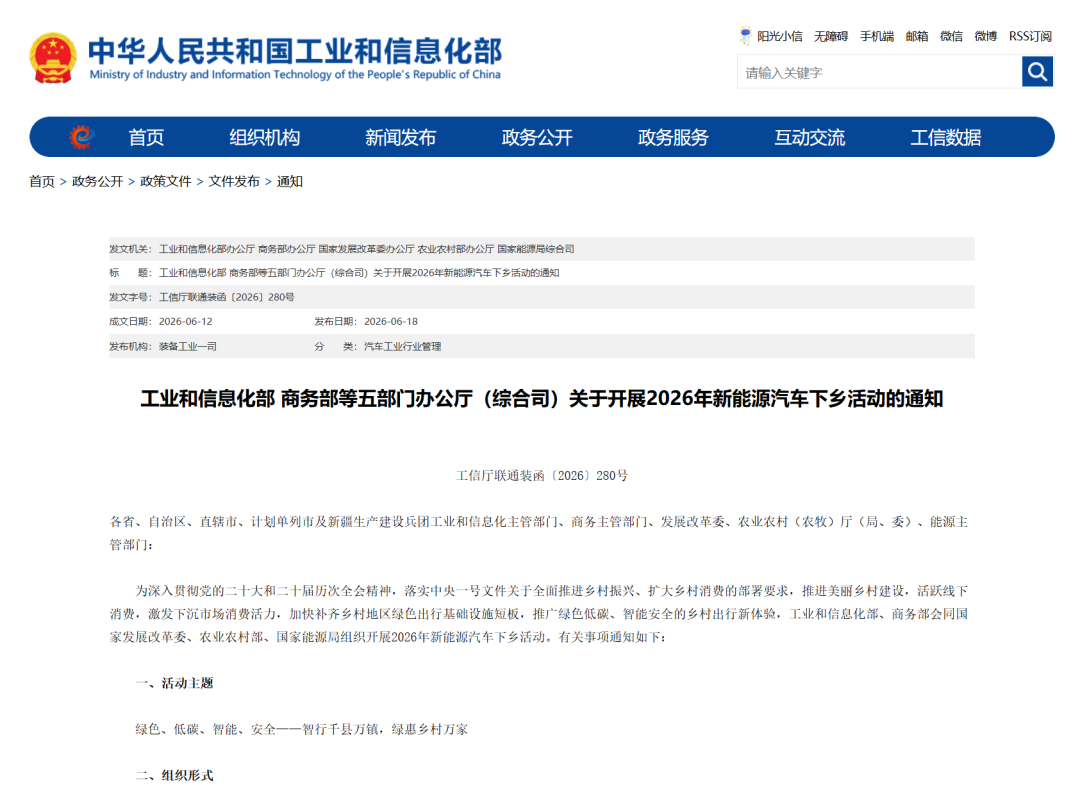This screenshot has height=808, width=1080.
Task: Click the 微信 link
Action: point(951,37)
